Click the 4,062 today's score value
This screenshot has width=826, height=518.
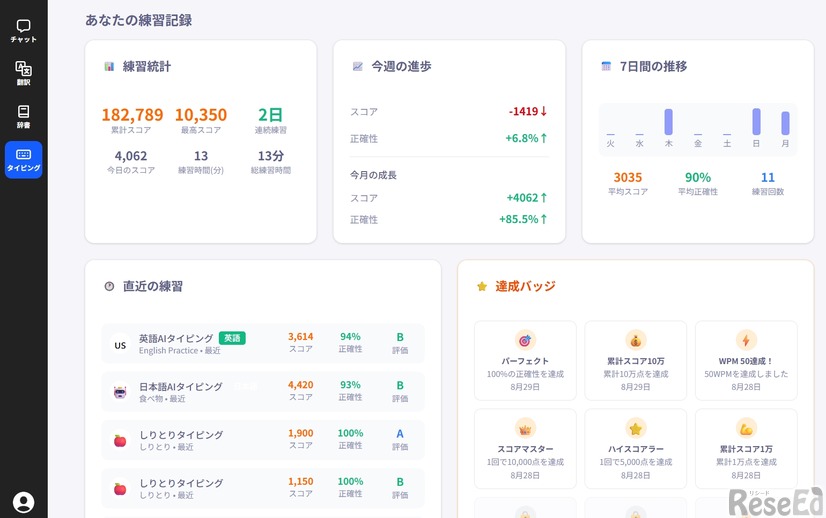tap(131, 156)
